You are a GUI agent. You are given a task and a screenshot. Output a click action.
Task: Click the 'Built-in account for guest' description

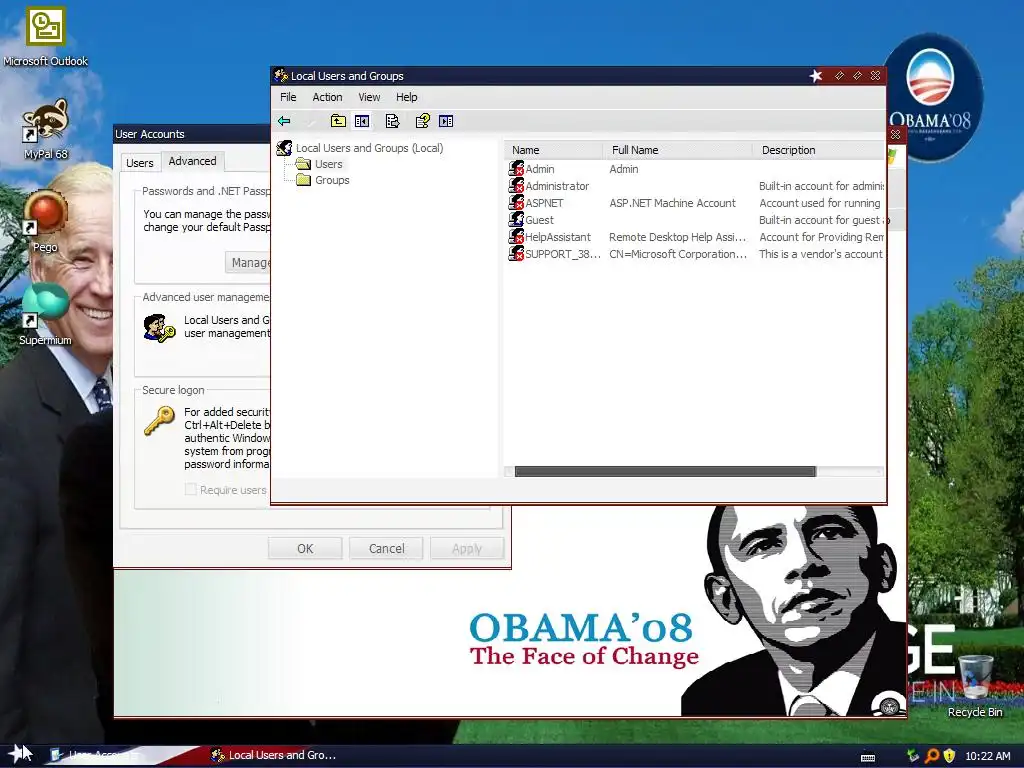coord(821,220)
